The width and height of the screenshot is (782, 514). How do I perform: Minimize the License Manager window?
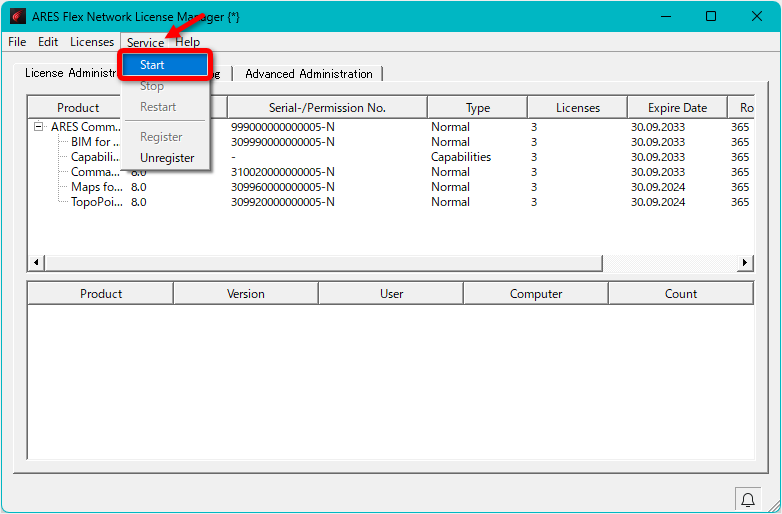(x=666, y=16)
